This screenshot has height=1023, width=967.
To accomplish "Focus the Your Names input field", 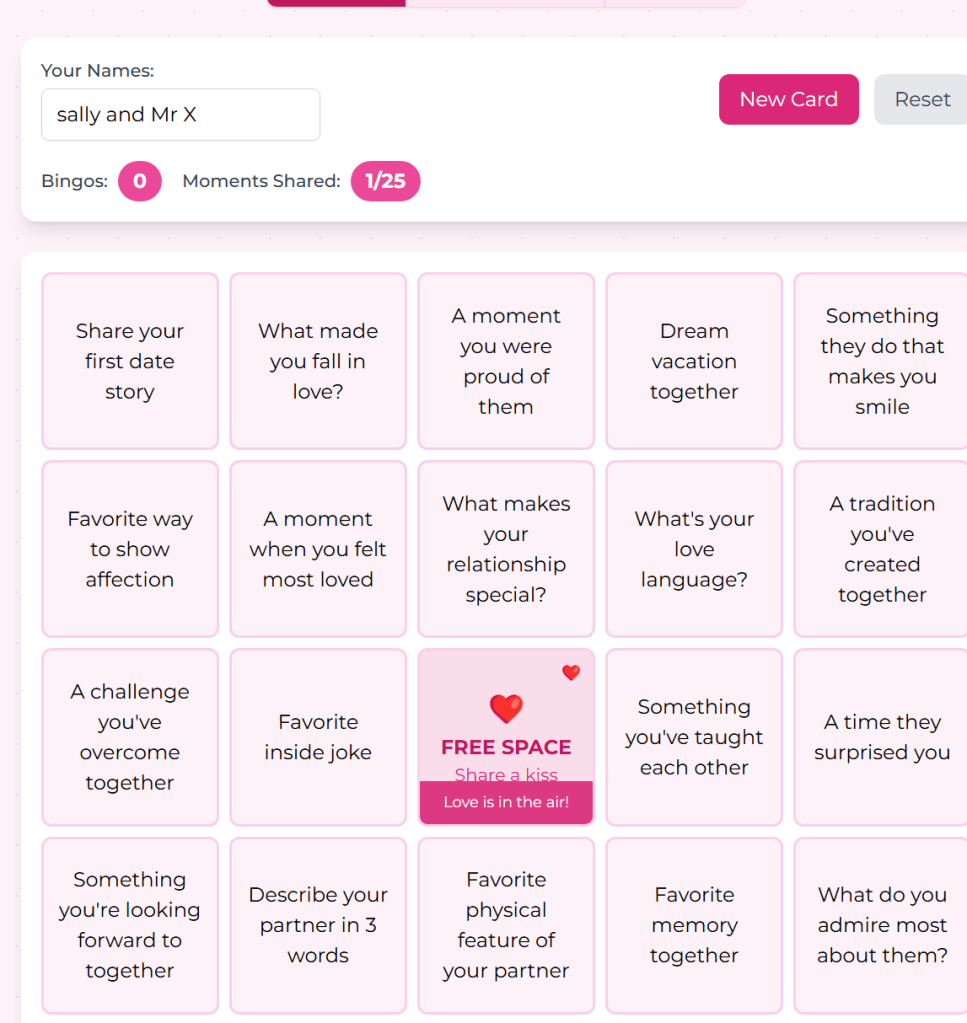I will [180, 115].
